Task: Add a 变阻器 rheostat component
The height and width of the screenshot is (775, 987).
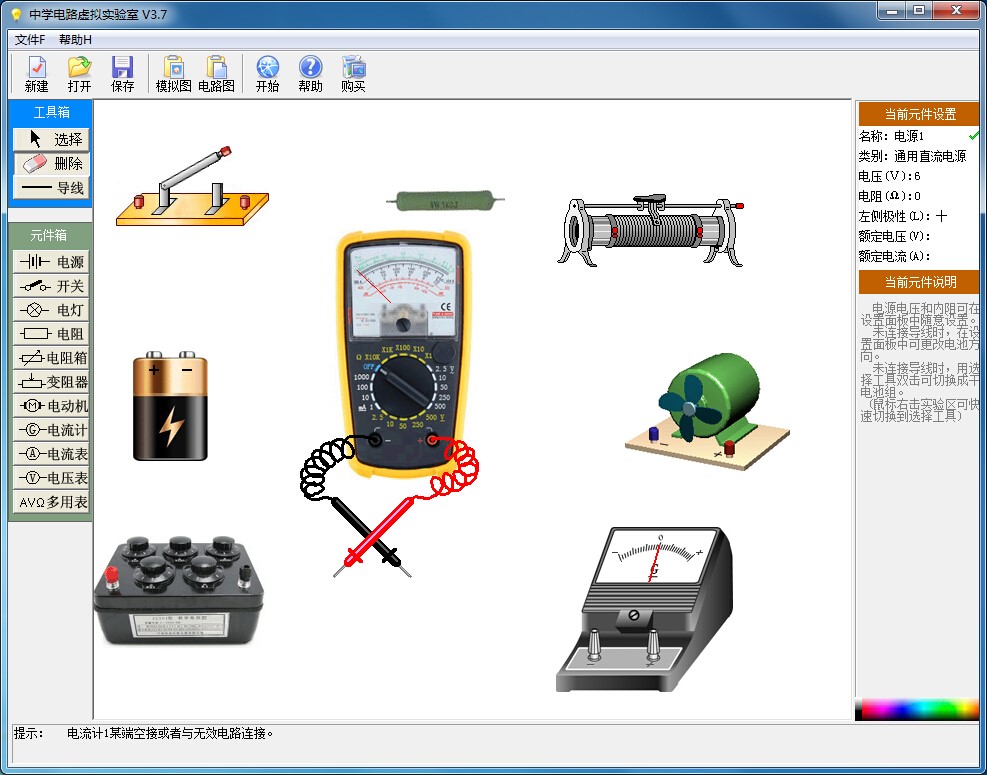Action: coord(52,382)
